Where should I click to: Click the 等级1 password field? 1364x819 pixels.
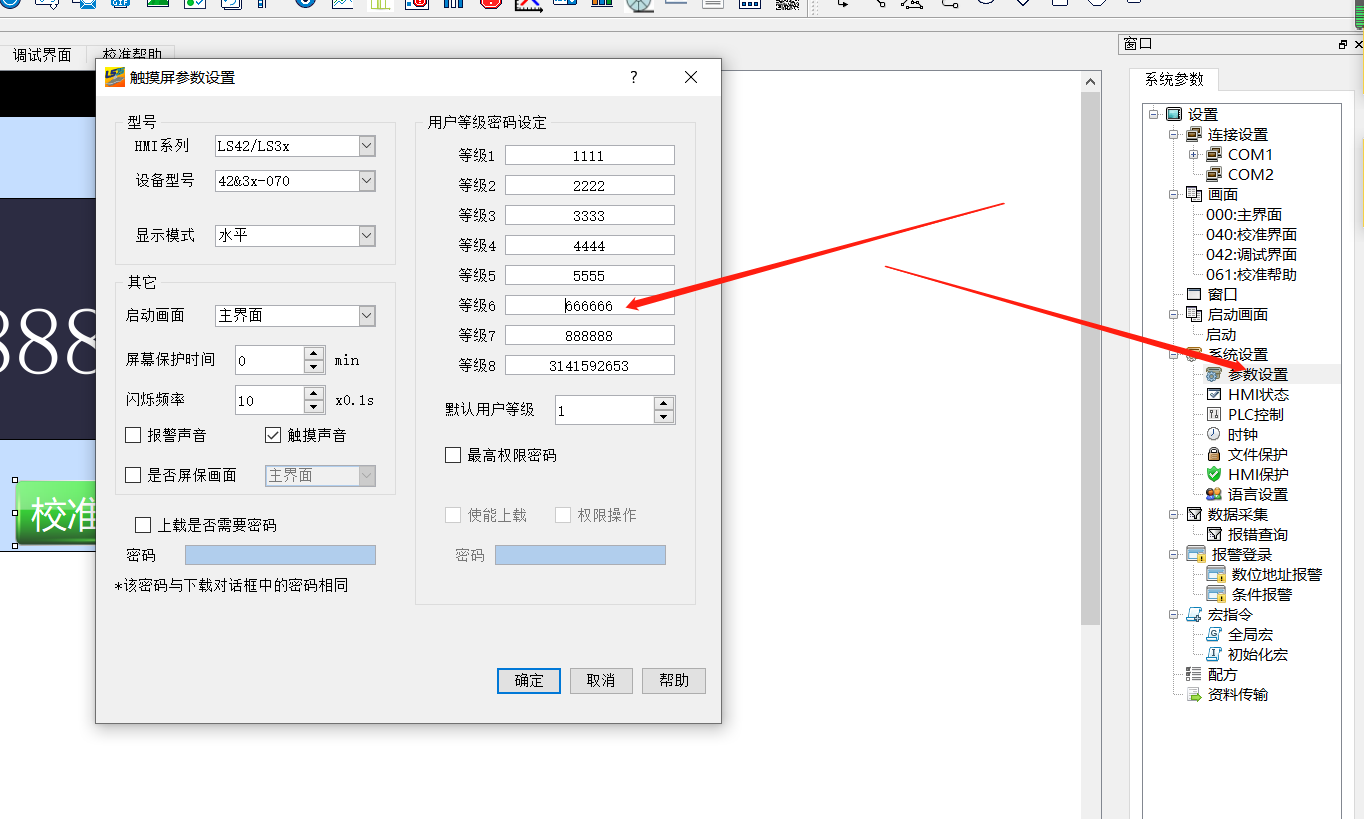(590, 156)
